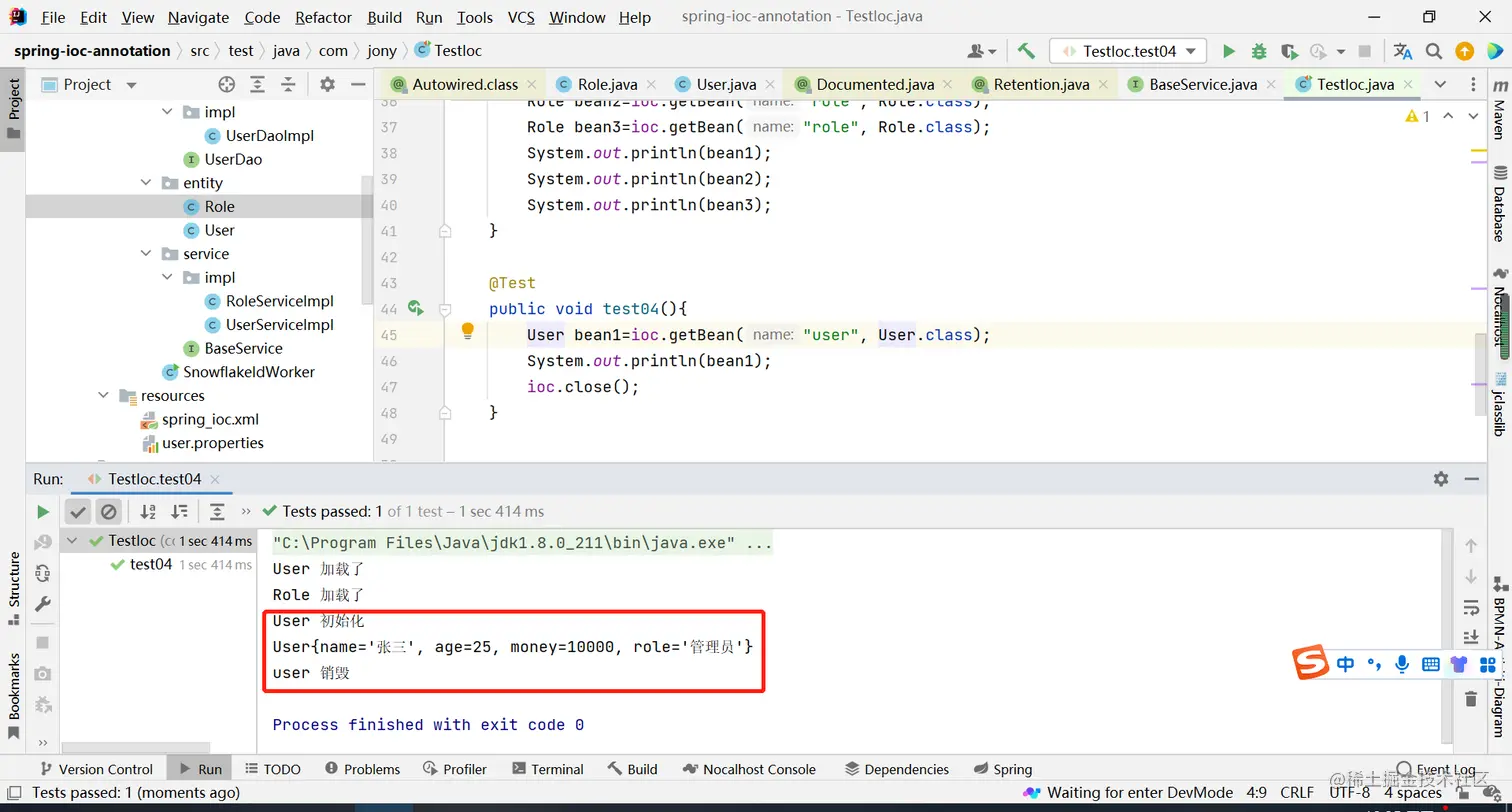The image size is (1512, 812).
Task: Start debugging with the green bug icon
Action: pos(1259,51)
